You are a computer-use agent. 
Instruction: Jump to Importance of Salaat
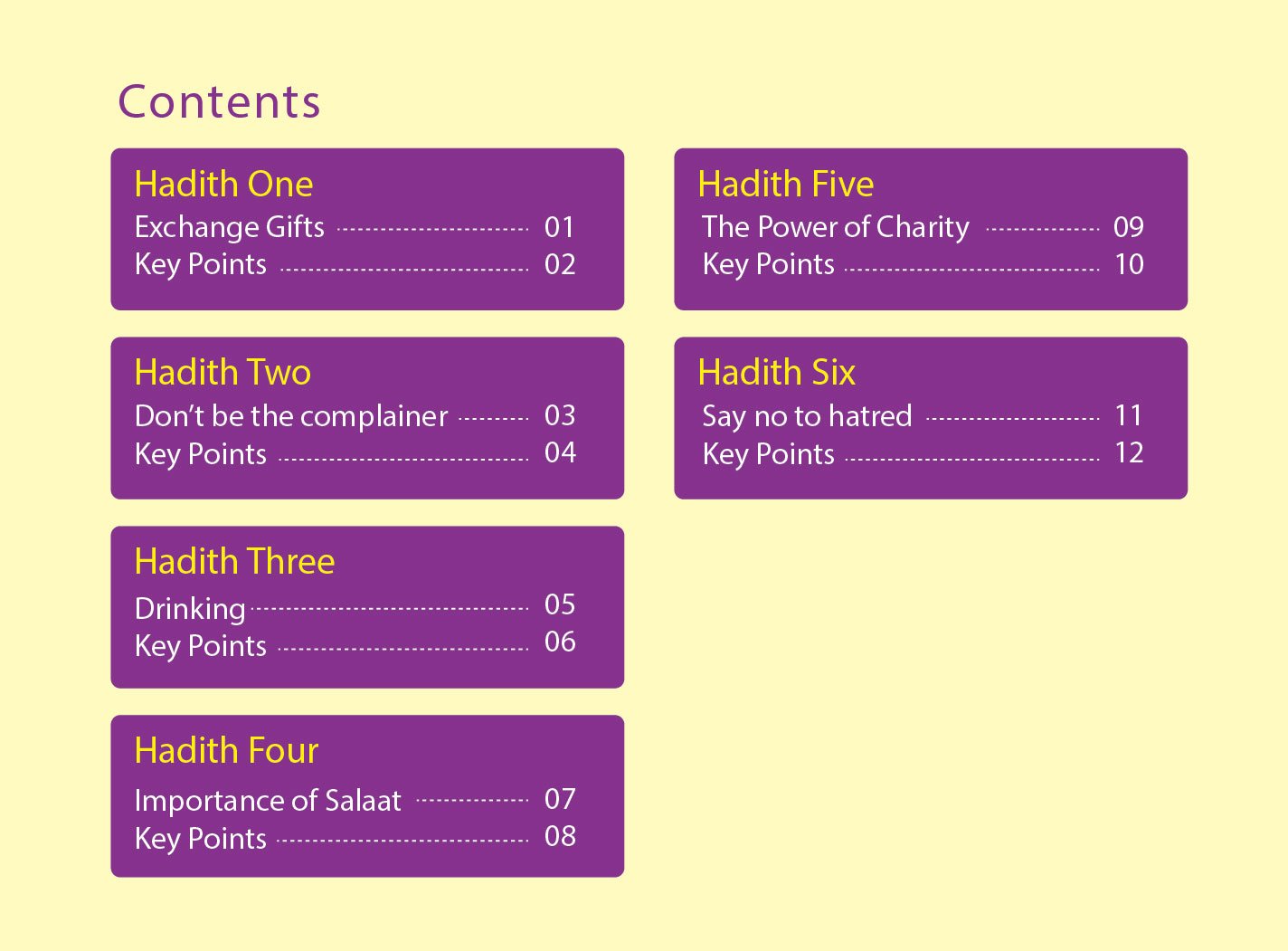267,801
